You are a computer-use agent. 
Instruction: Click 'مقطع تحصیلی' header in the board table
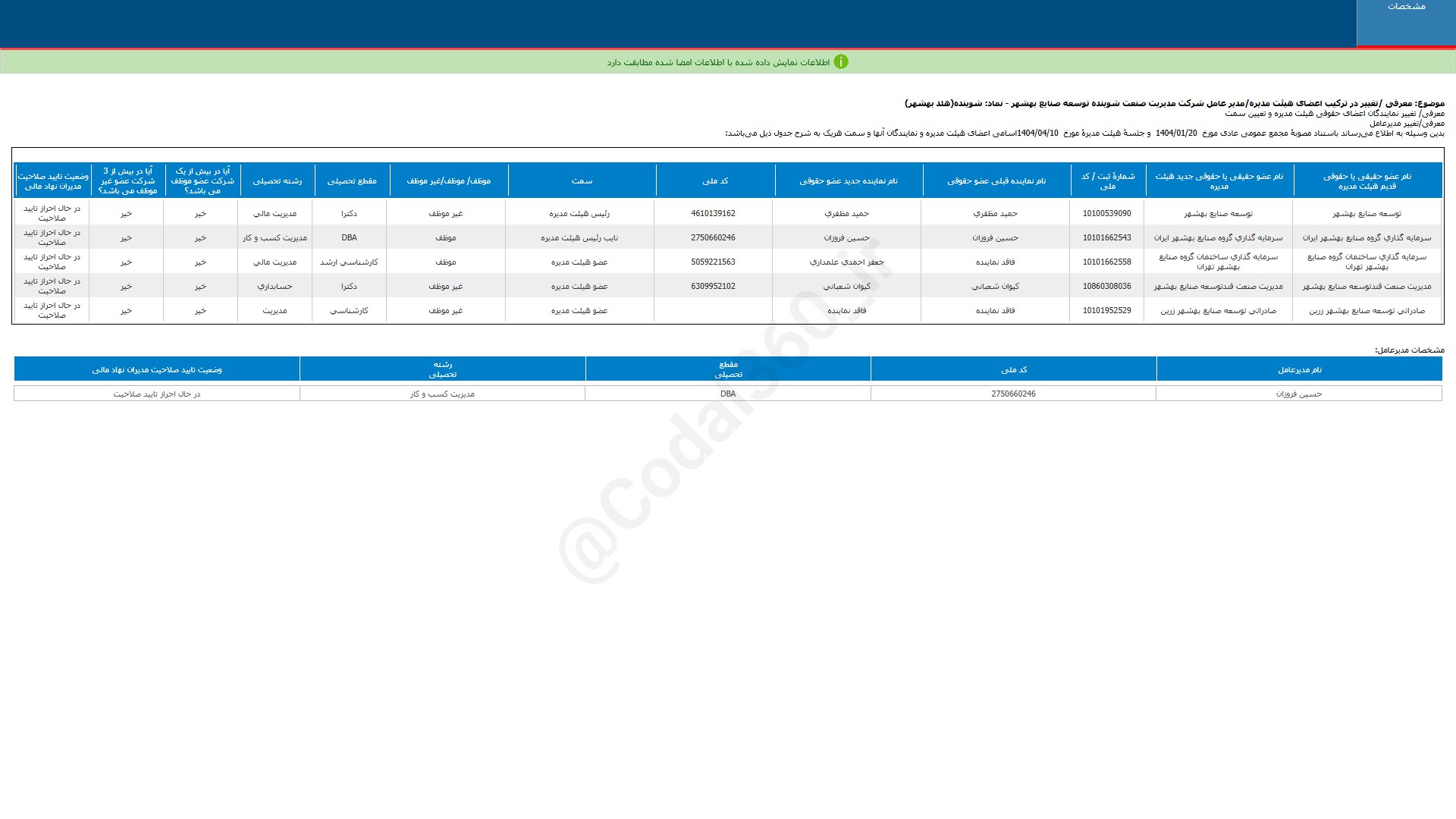[352, 181]
